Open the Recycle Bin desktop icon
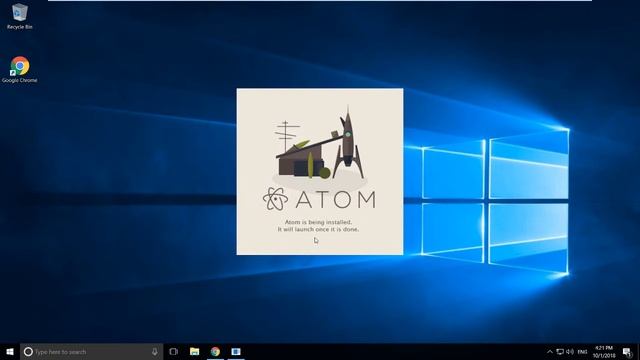 coord(19,16)
